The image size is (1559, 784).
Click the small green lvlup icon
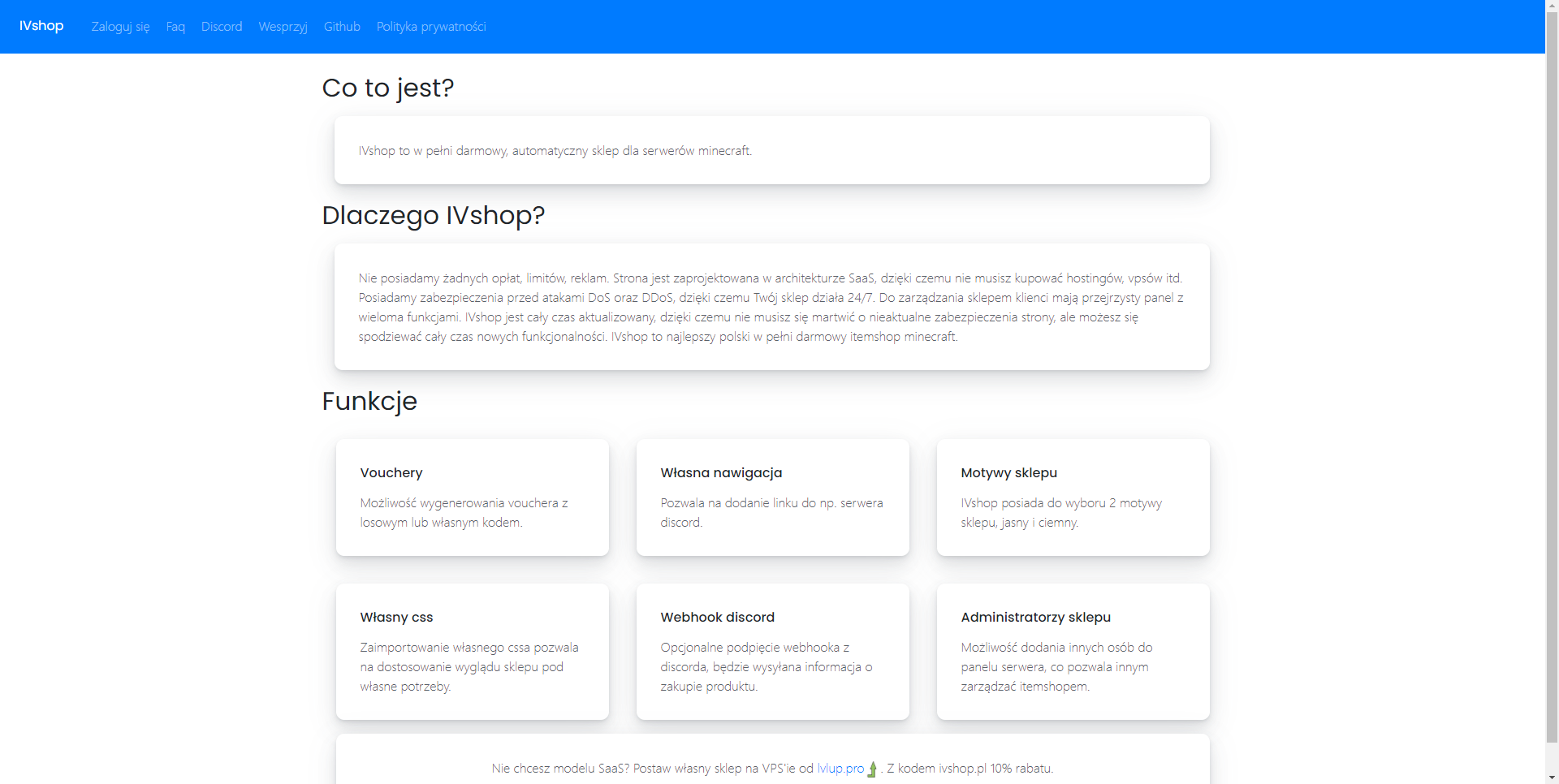tap(872, 769)
